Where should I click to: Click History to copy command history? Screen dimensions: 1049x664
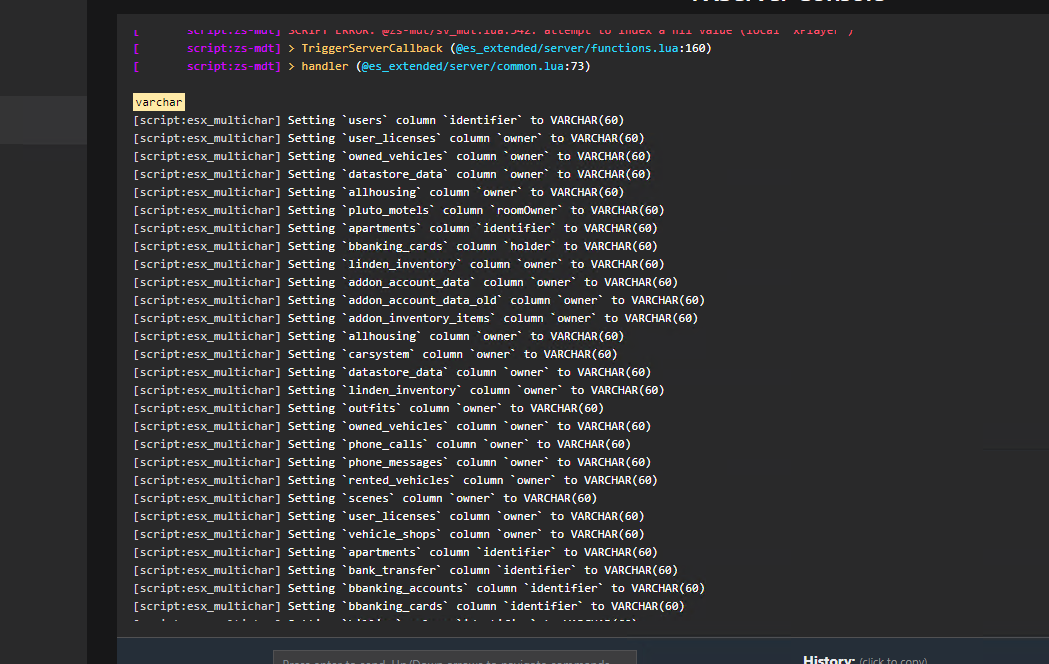click(828, 658)
